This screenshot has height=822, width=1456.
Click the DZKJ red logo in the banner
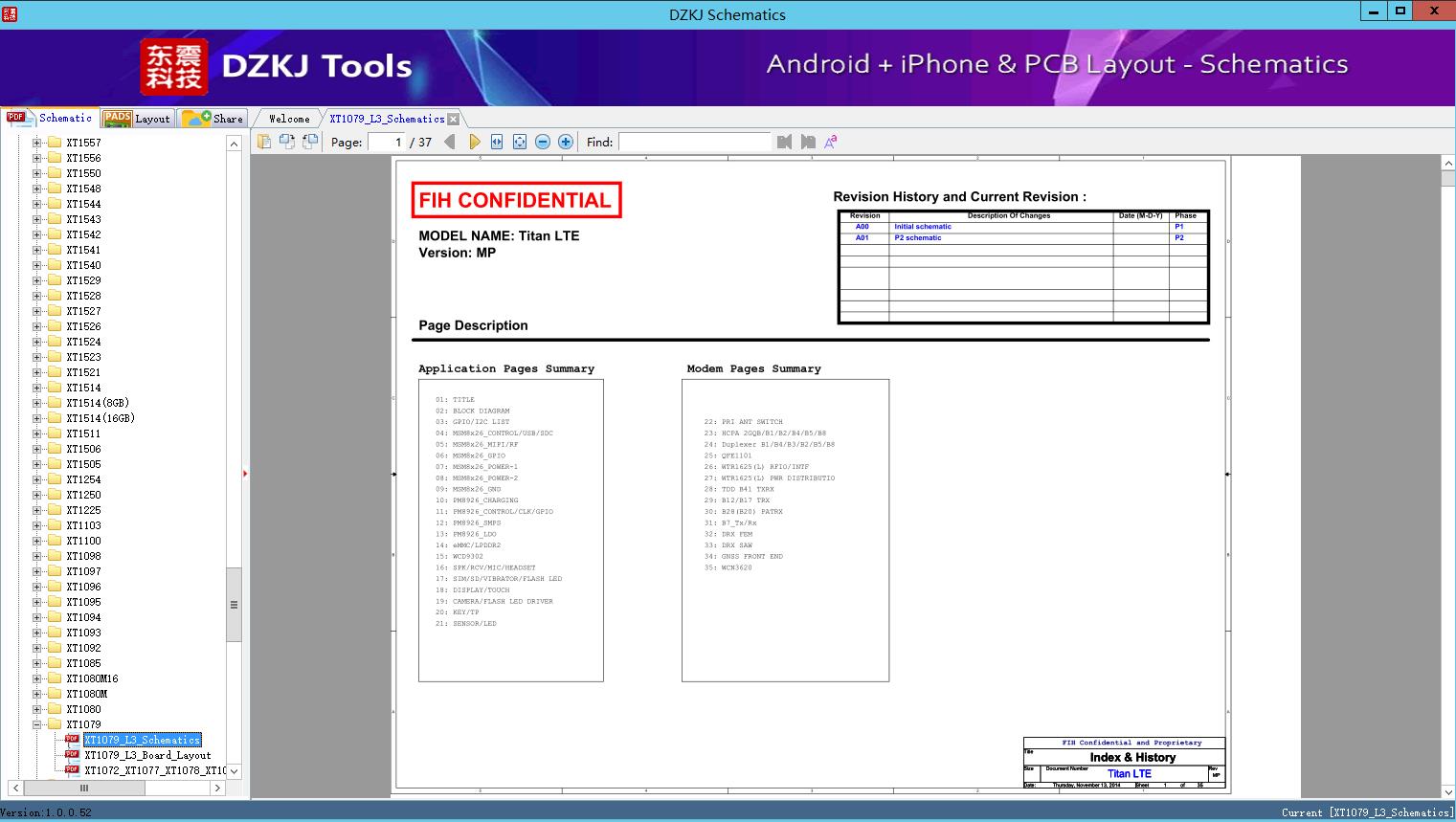click(174, 67)
